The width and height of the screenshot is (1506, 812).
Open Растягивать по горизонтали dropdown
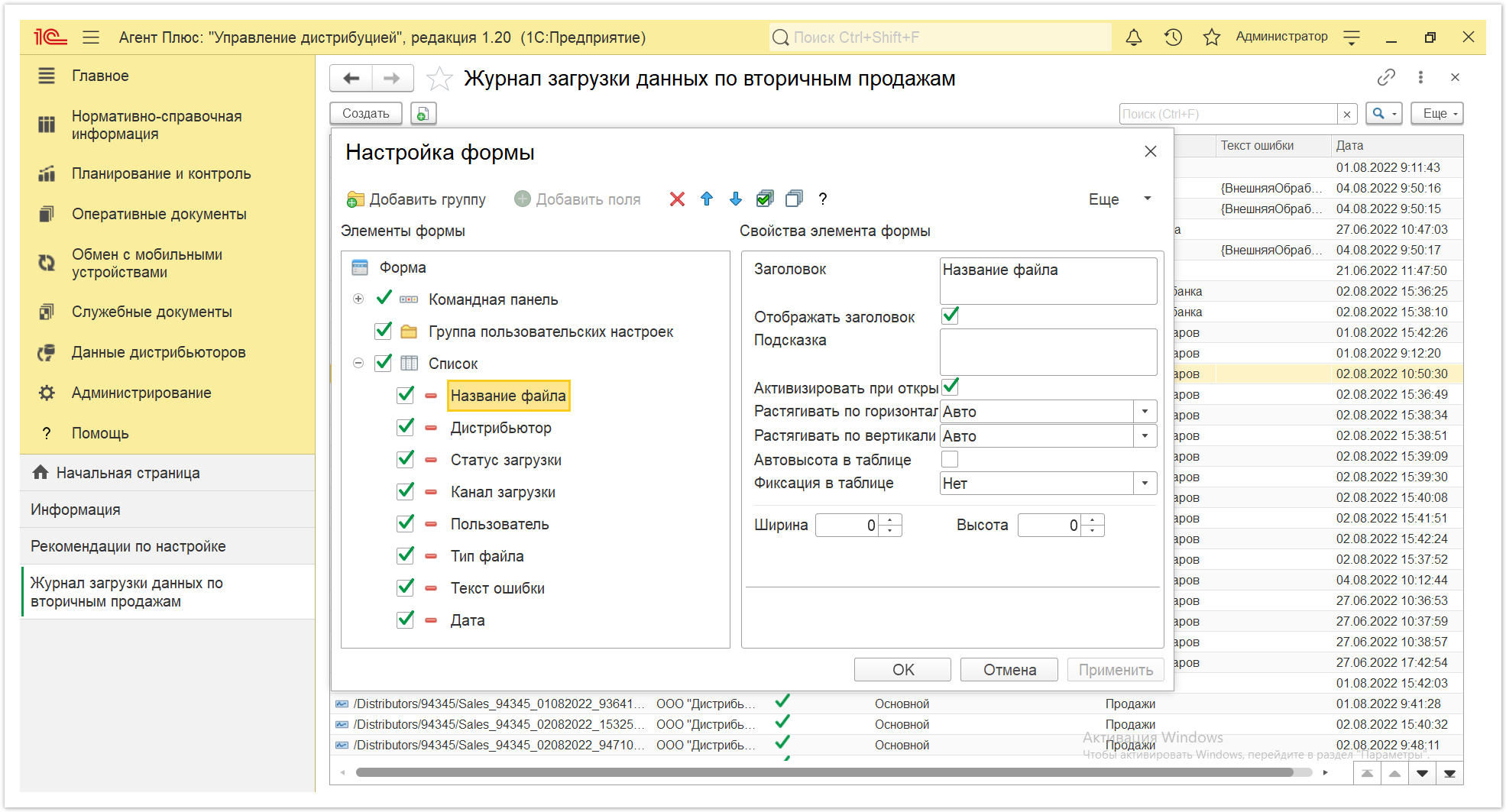[x=1145, y=412]
